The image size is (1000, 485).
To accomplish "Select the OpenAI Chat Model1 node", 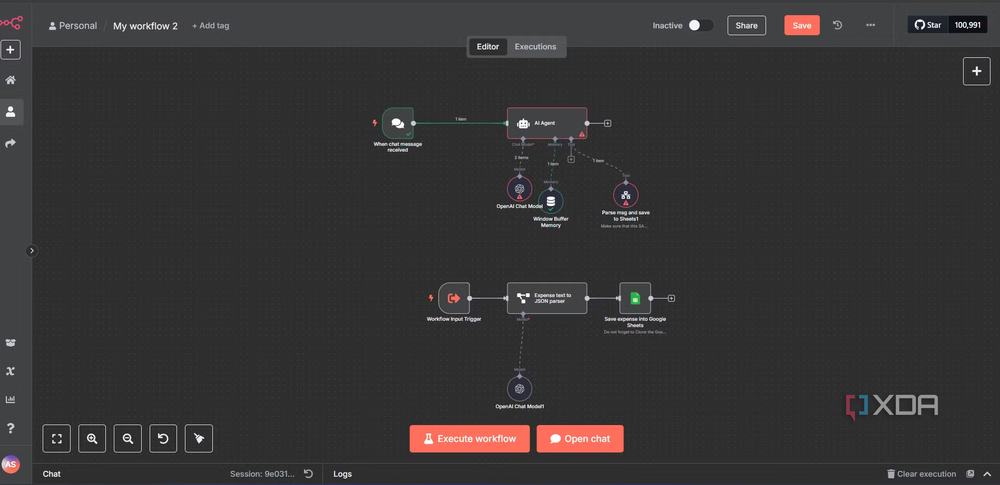I will 520,389.
